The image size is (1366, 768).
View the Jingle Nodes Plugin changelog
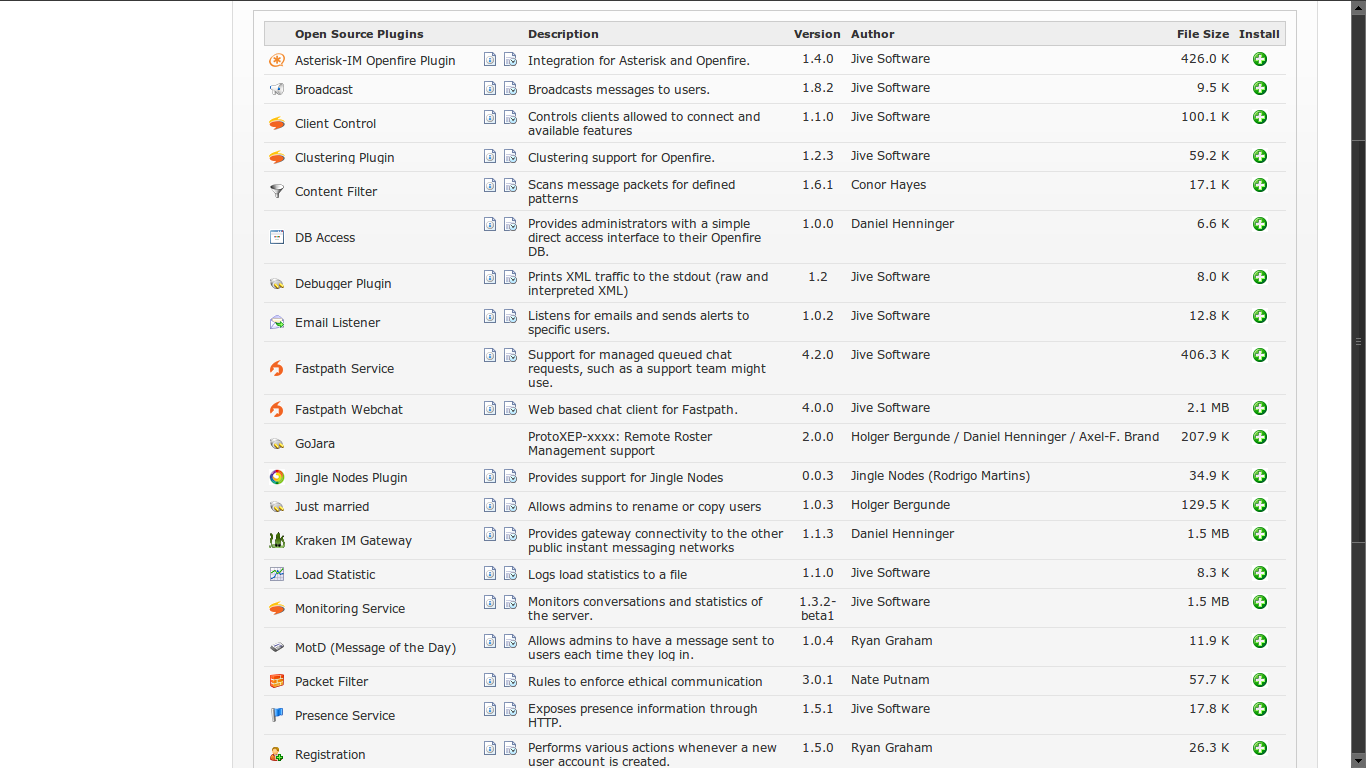[510, 476]
